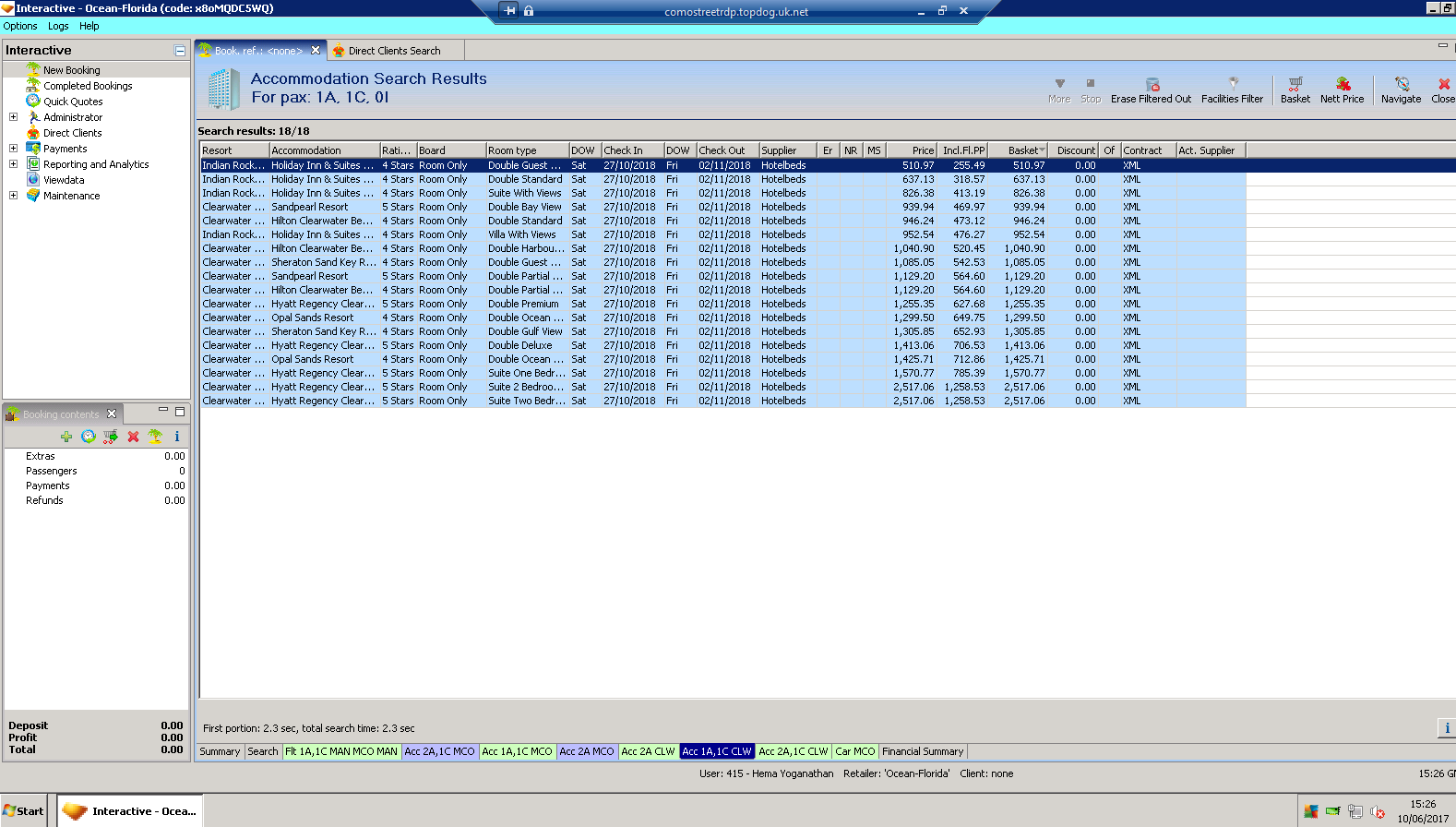Click the Nett Price toolbar icon
The width and height of the screenshot is (1456, 827).
click(x=1343, y=84)
